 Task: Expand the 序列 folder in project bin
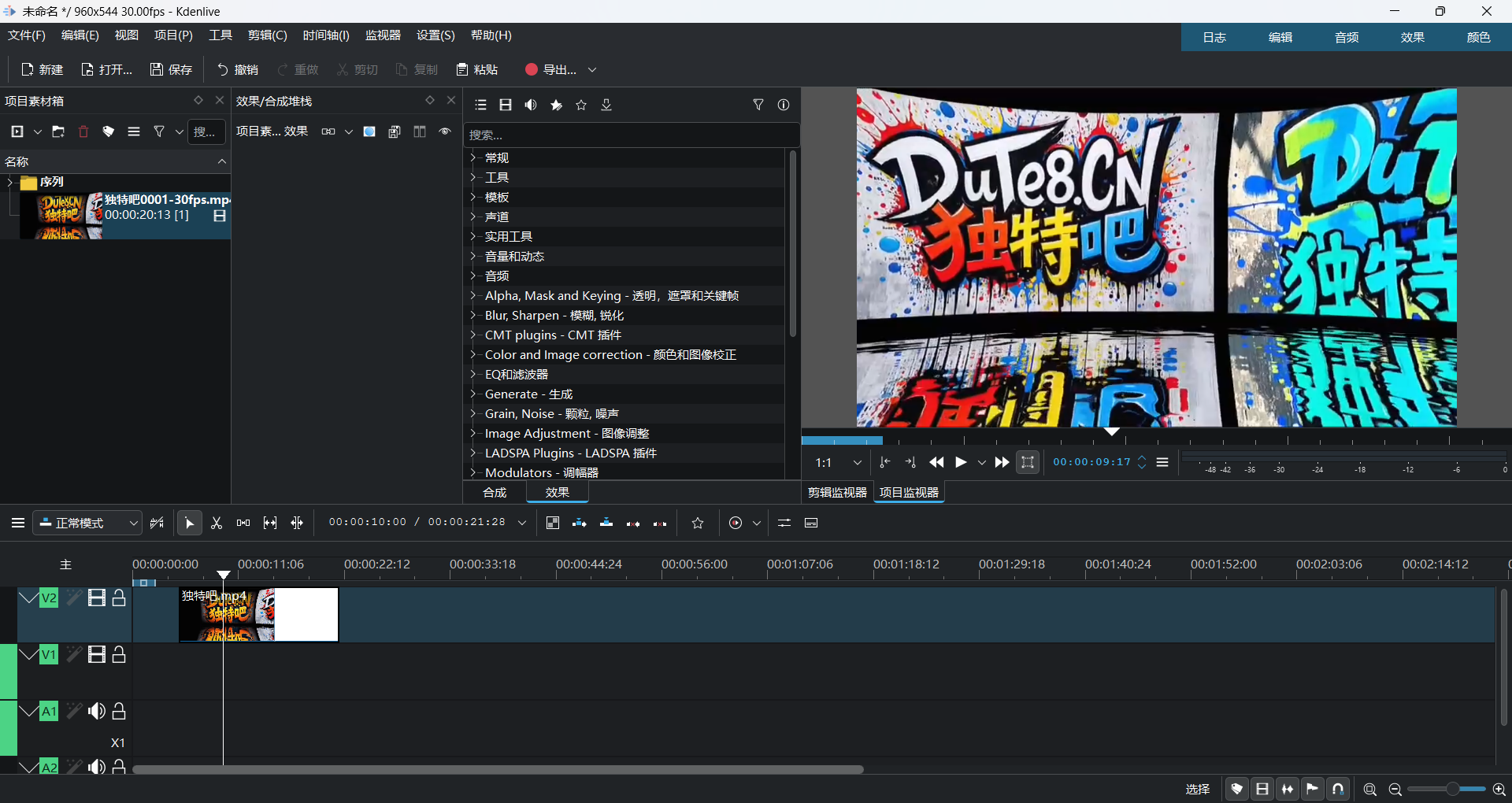10,182
